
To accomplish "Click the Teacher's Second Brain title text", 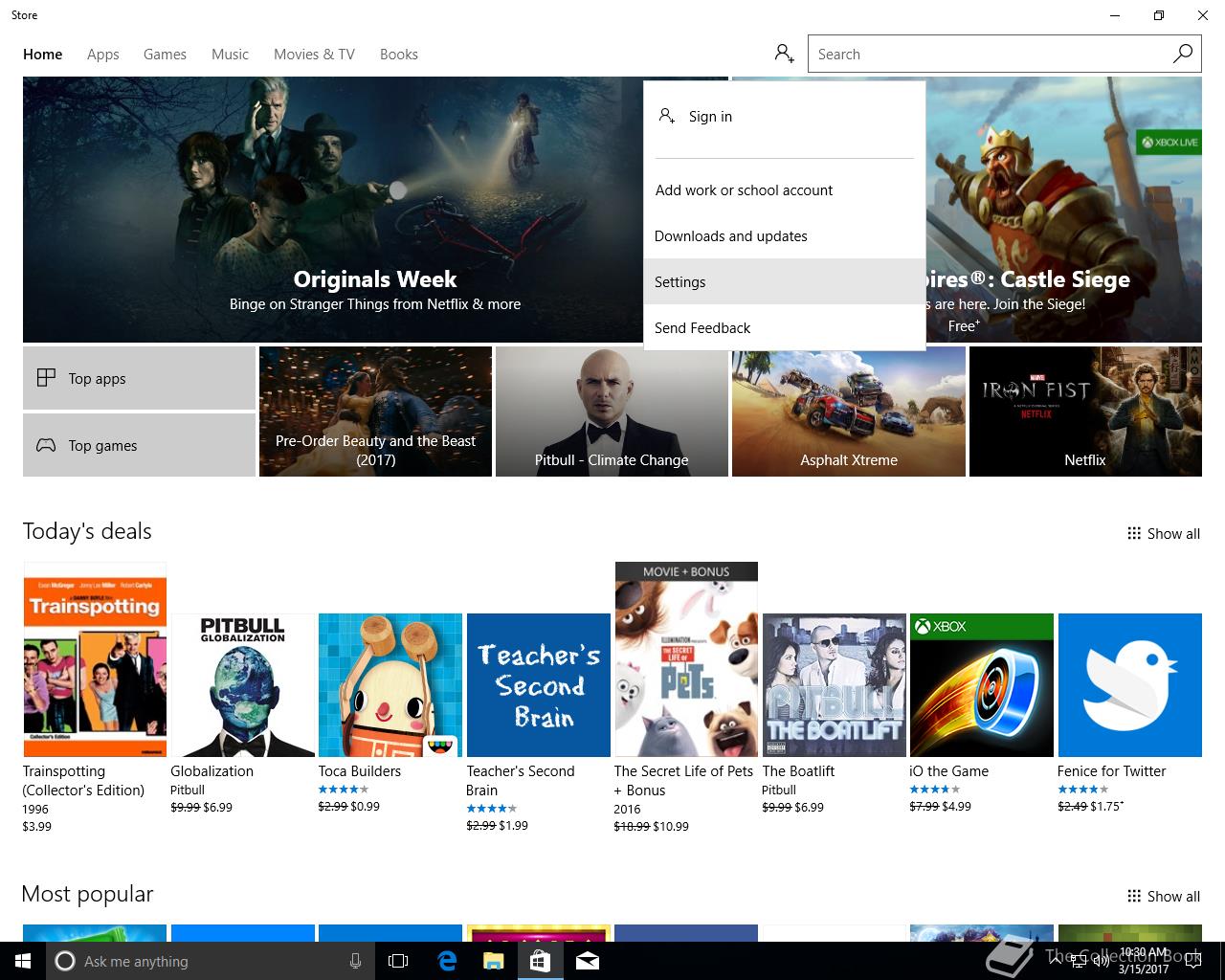I will click(x=521, y=781).
